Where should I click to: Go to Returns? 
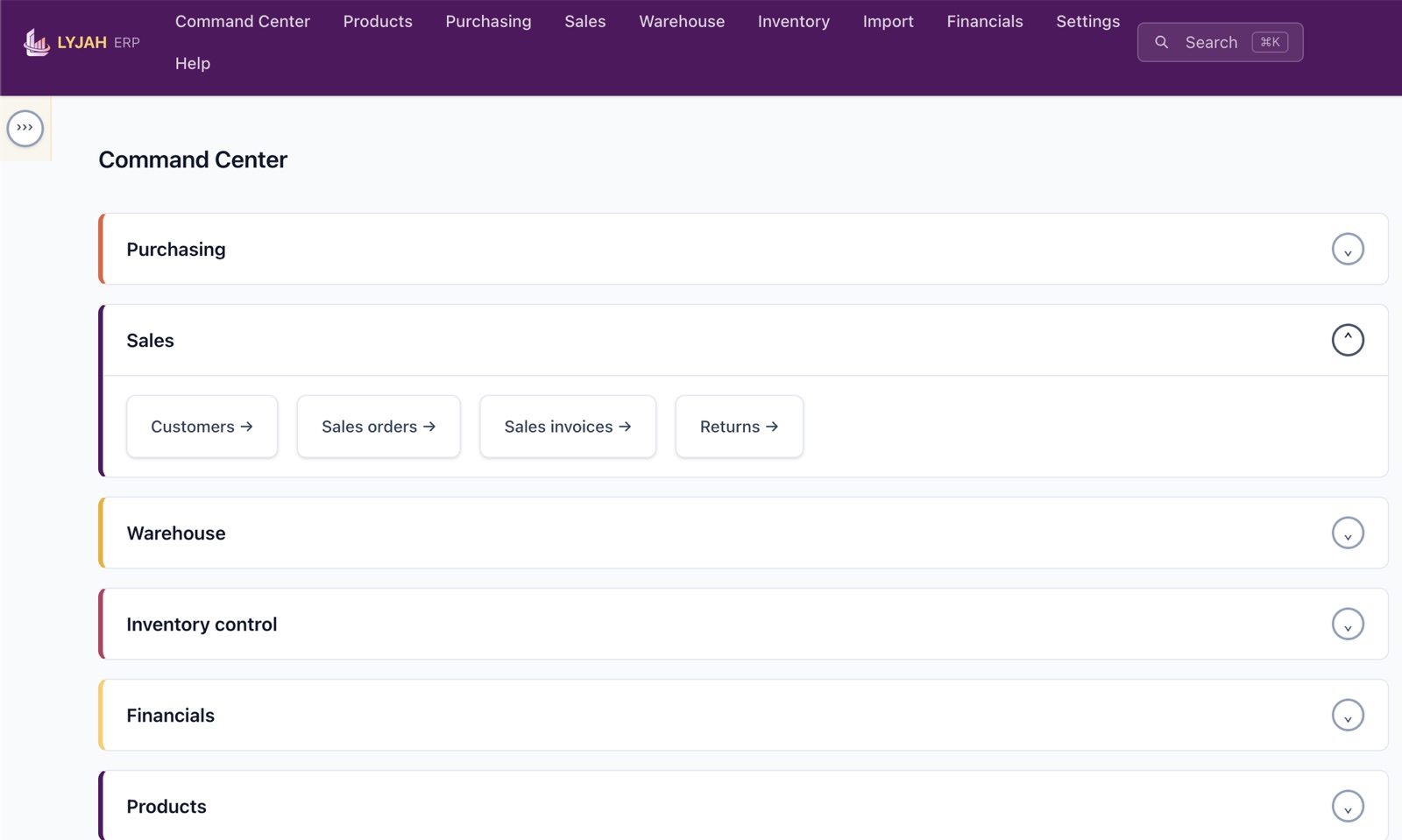pos(740,427)
